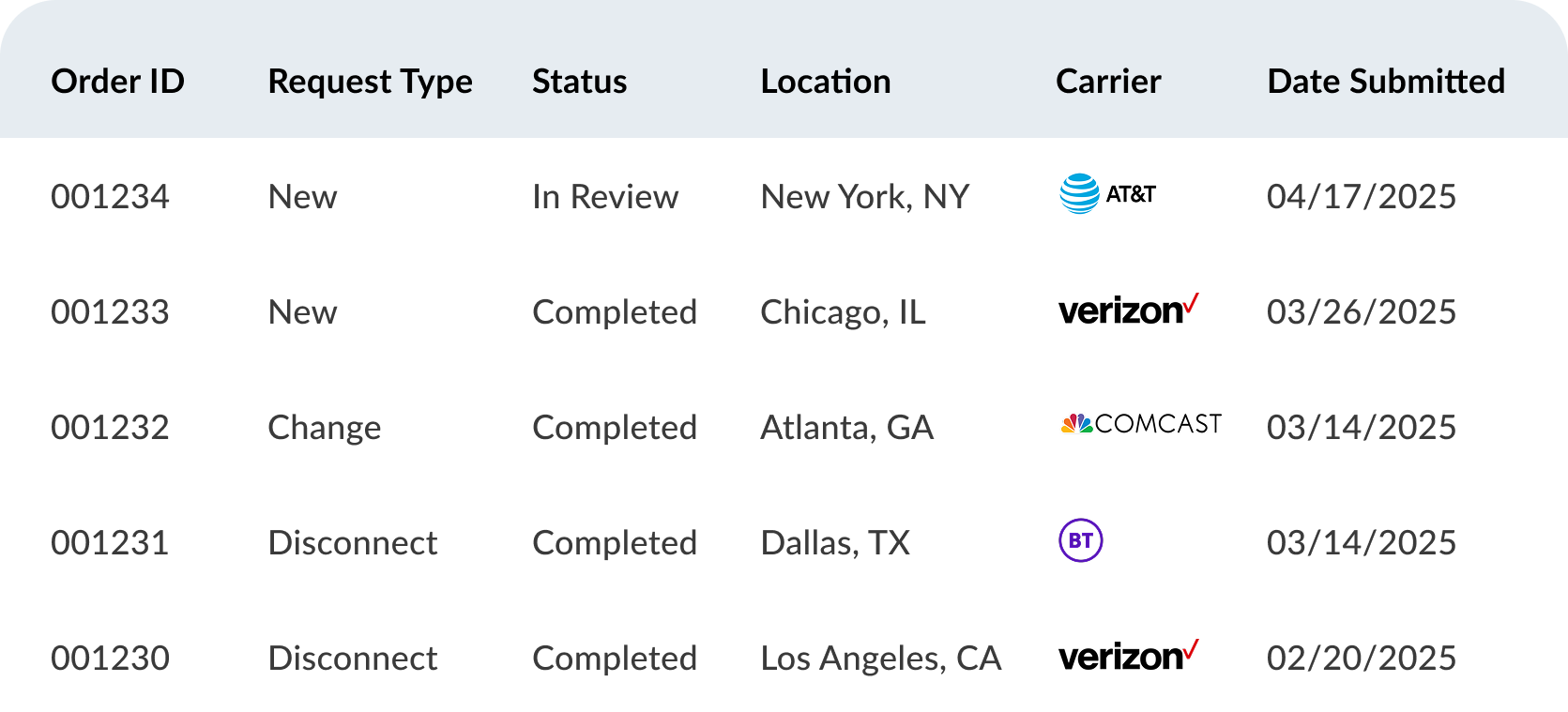This screenshot has height=712, width=1568.
Task: Sort by Location column header
Action: [x=825, y=82]
